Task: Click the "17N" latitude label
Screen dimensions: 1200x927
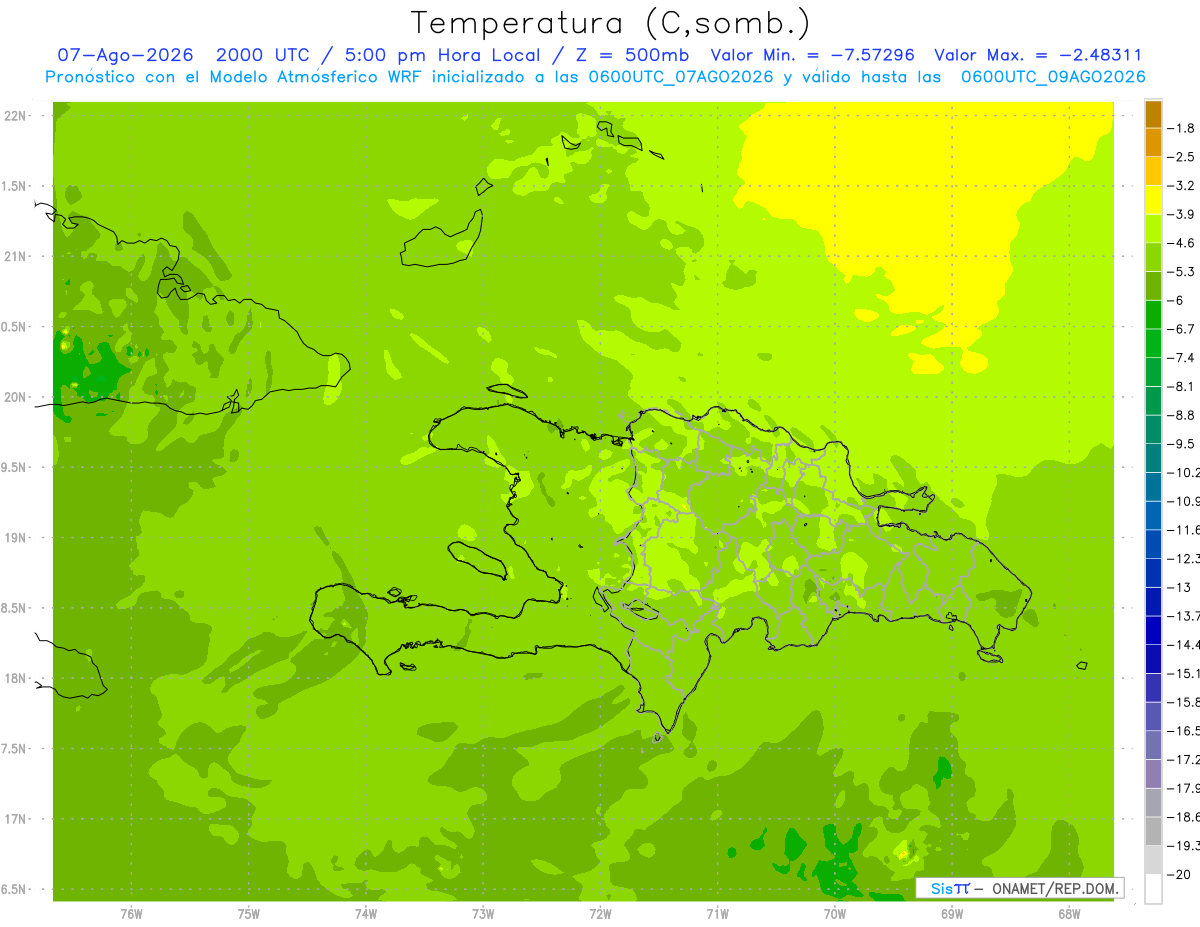Action: (x=16, y=820)
